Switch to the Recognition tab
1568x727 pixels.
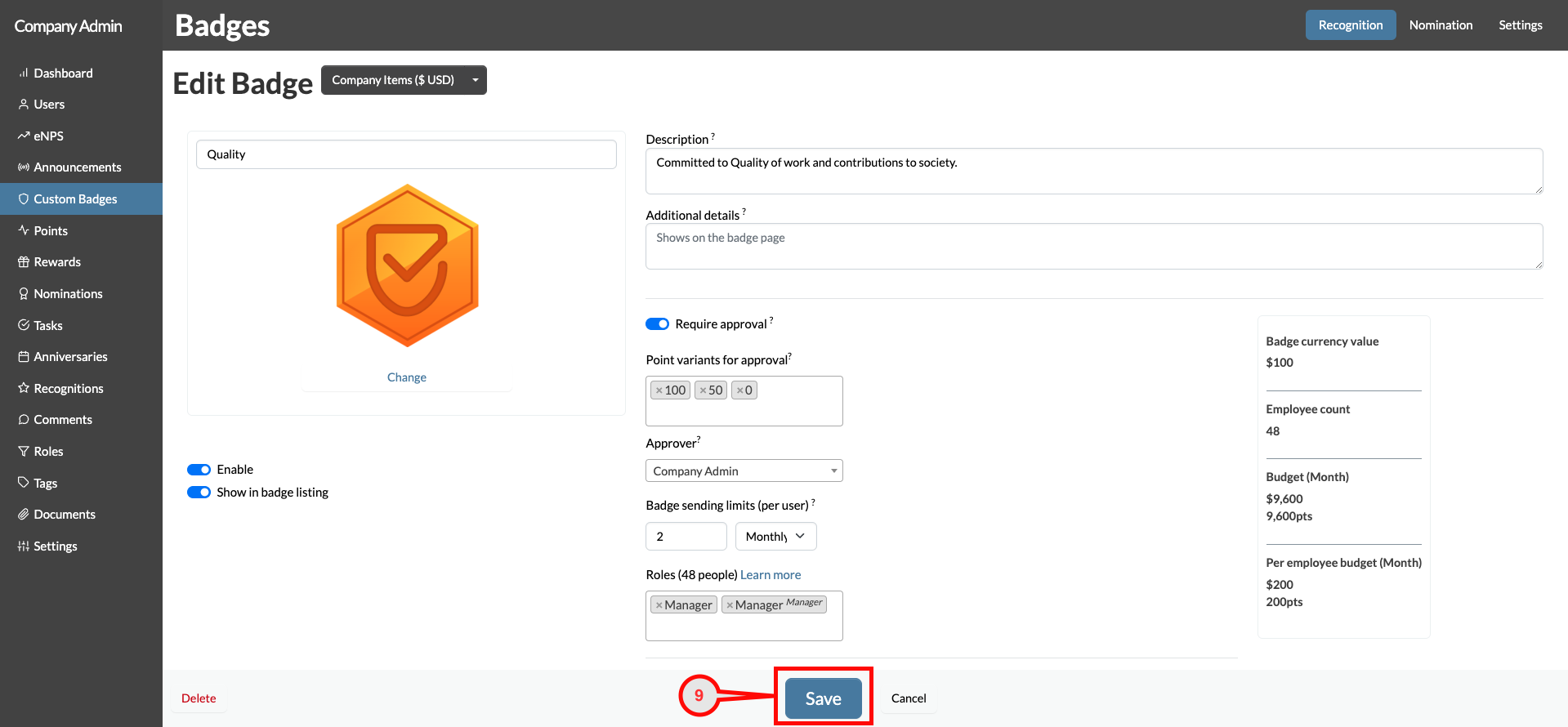click(x=1351, y=25)
